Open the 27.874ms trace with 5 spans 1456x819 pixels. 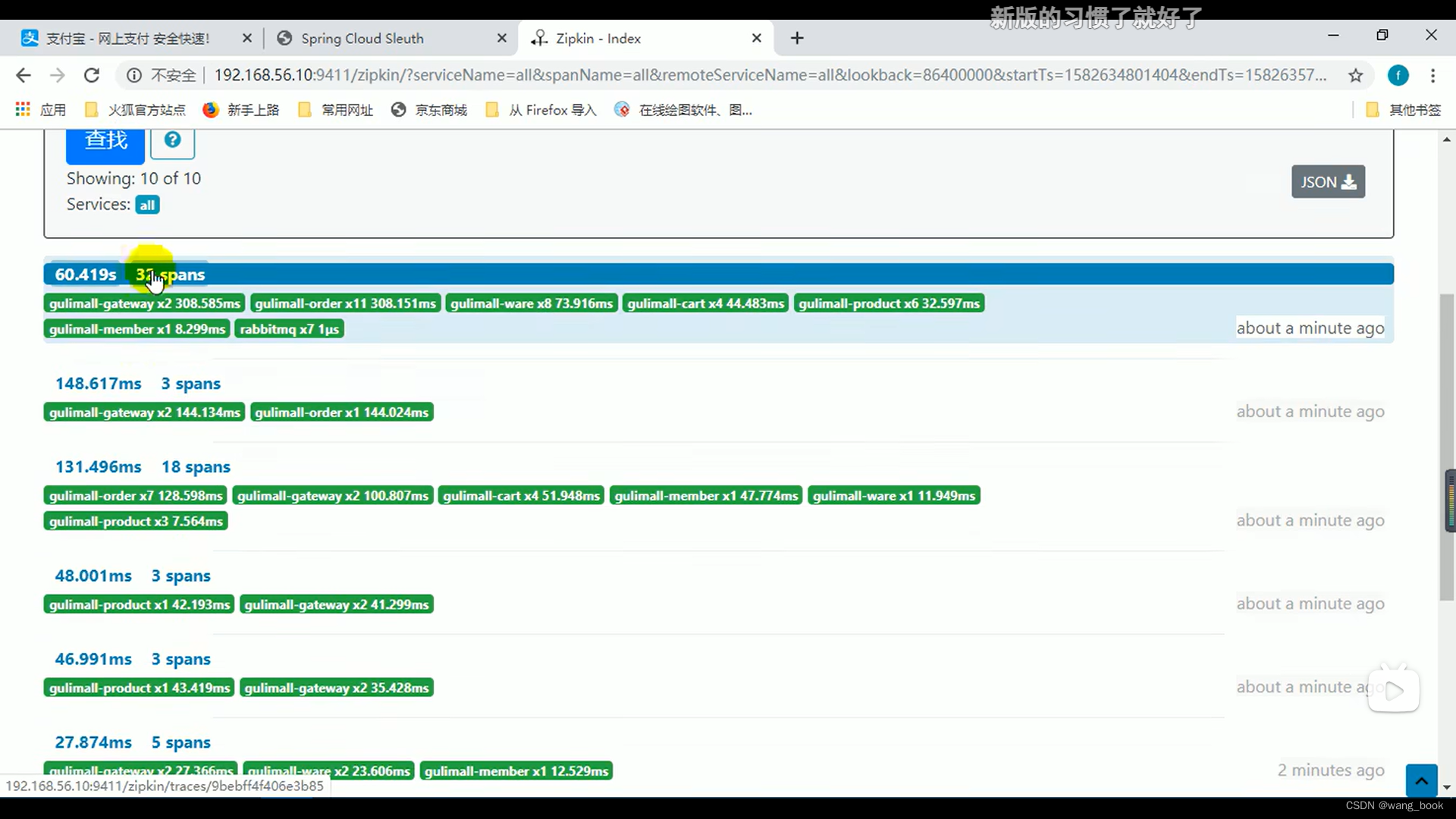tap(93, 743)
